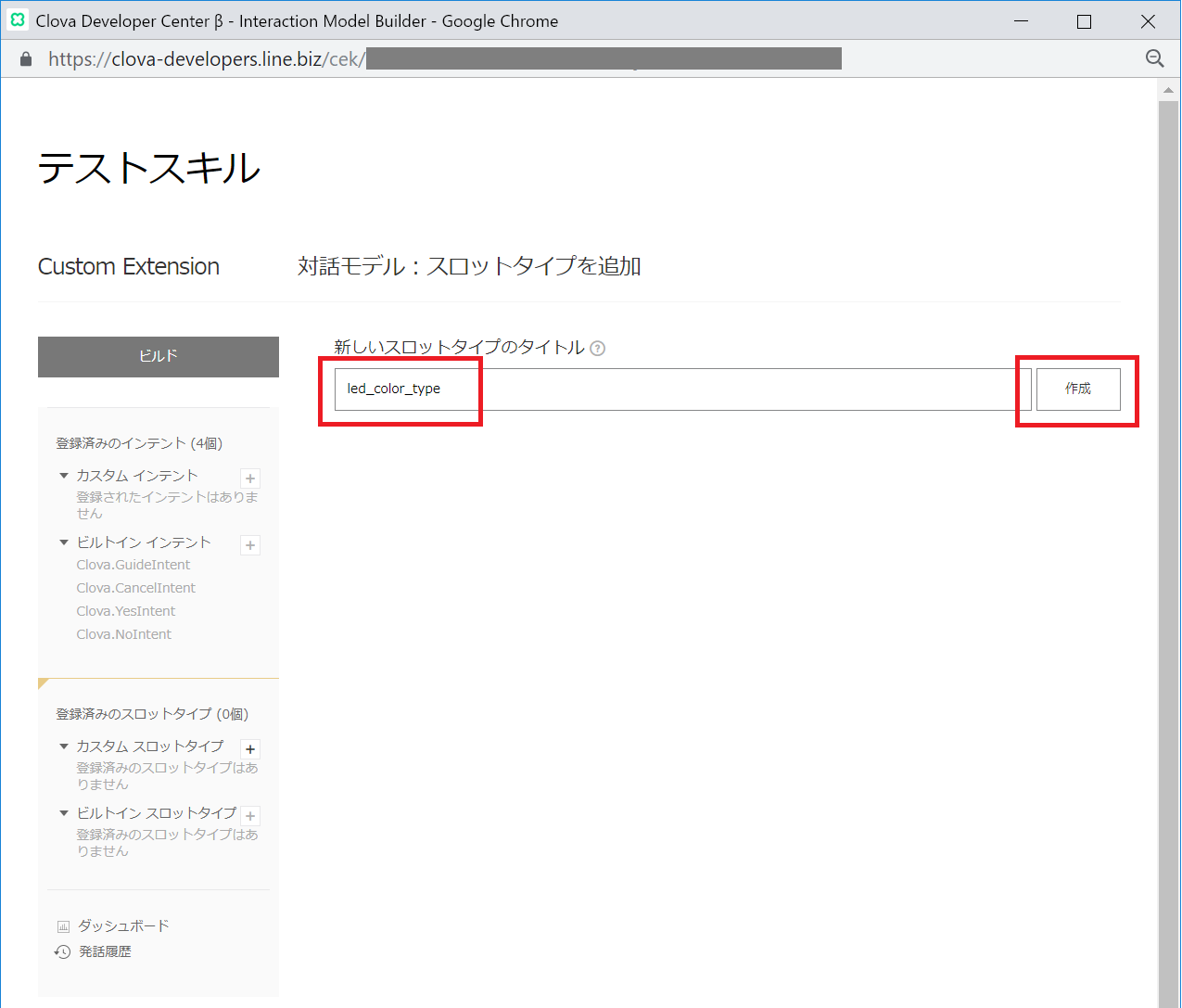This screenshot has height=1008, width=1182.
Task: Click plus icon next to ビルトイン インテント
Action: tap(250, 545)
